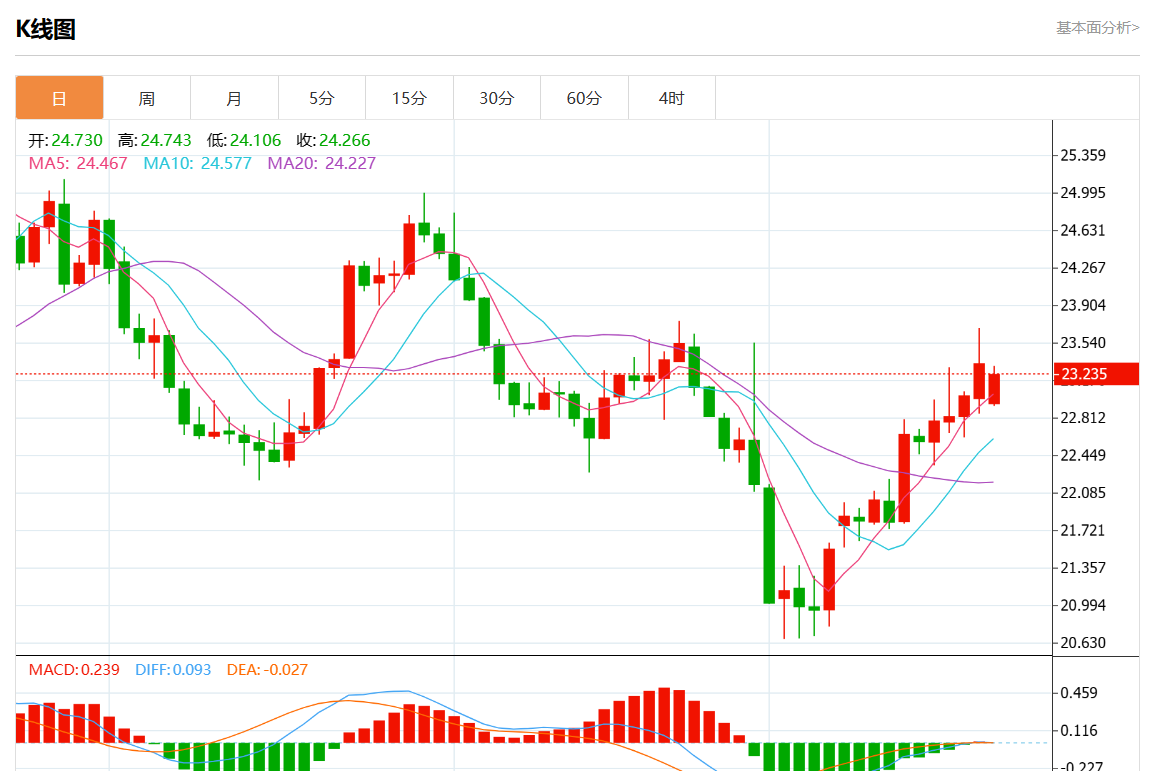Click the MA20: 24.227 label
Image resolution: width=1152 pixels, height=771 pixels.
click(x=322, y=163)
